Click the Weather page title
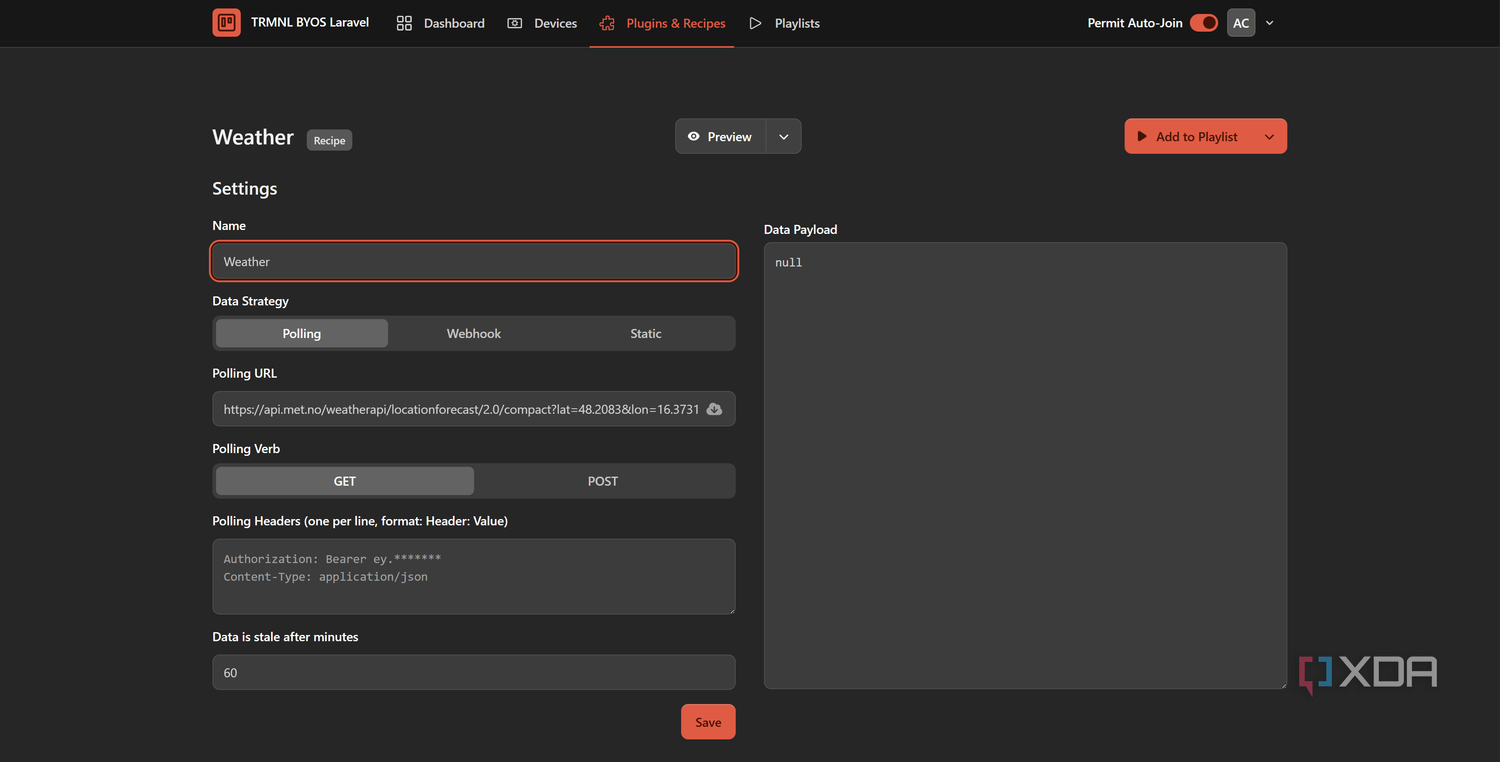Viewport: 1500px width, 762px height. (x=253, y=137)
